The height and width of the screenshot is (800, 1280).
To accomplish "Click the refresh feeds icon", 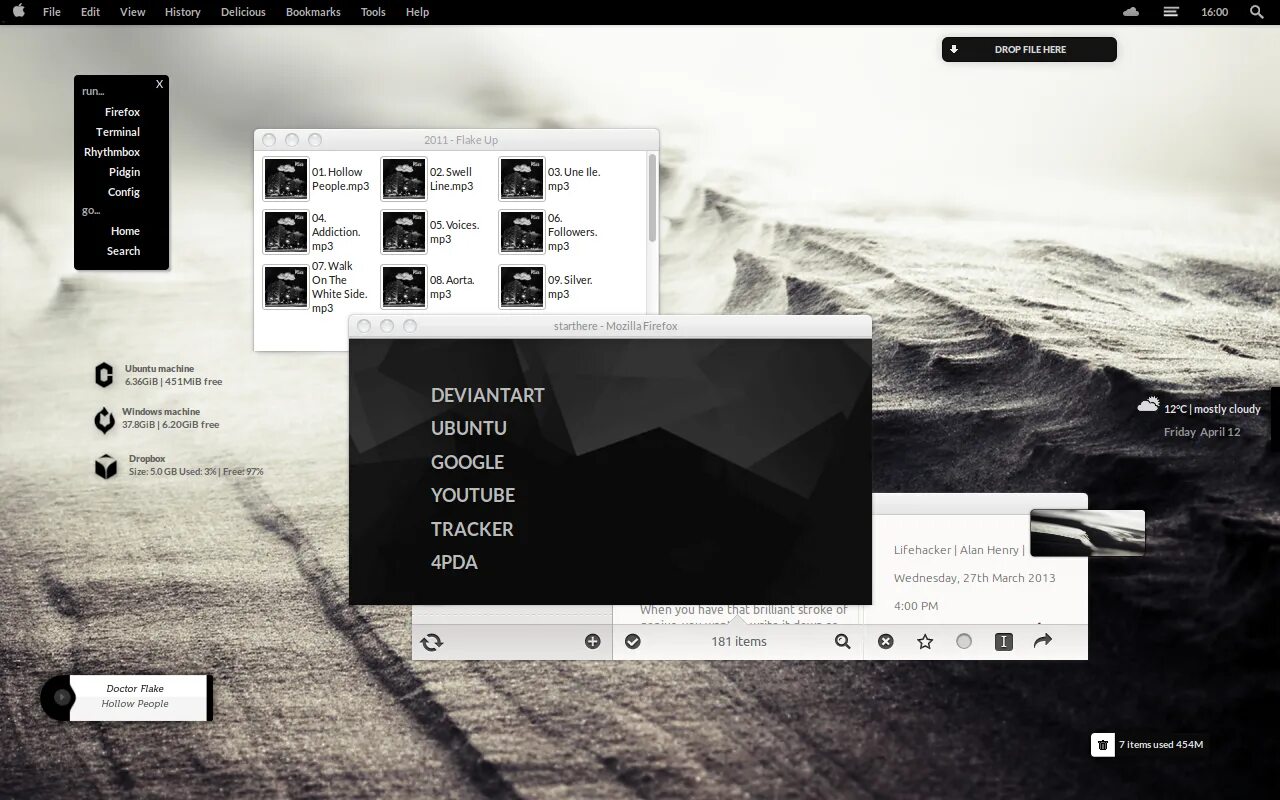I will pyautogui.click(x=432, y=642).
